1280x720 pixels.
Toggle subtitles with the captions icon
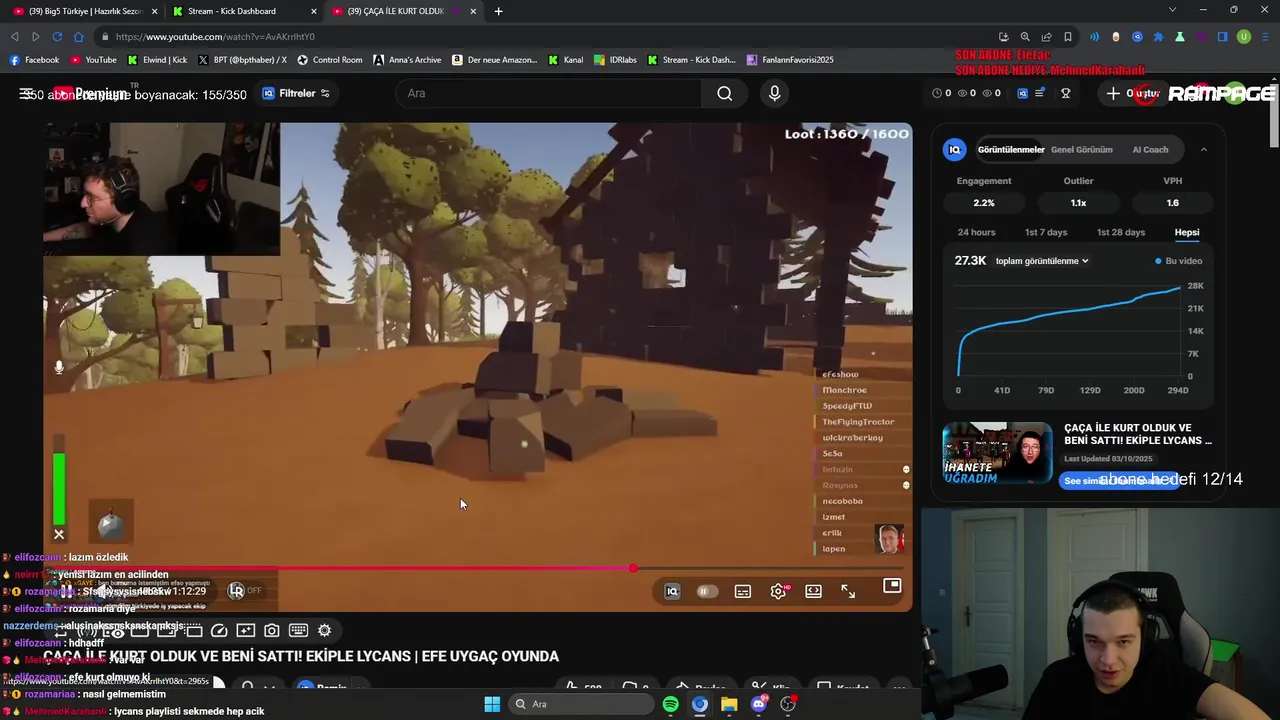pos(743,591)
